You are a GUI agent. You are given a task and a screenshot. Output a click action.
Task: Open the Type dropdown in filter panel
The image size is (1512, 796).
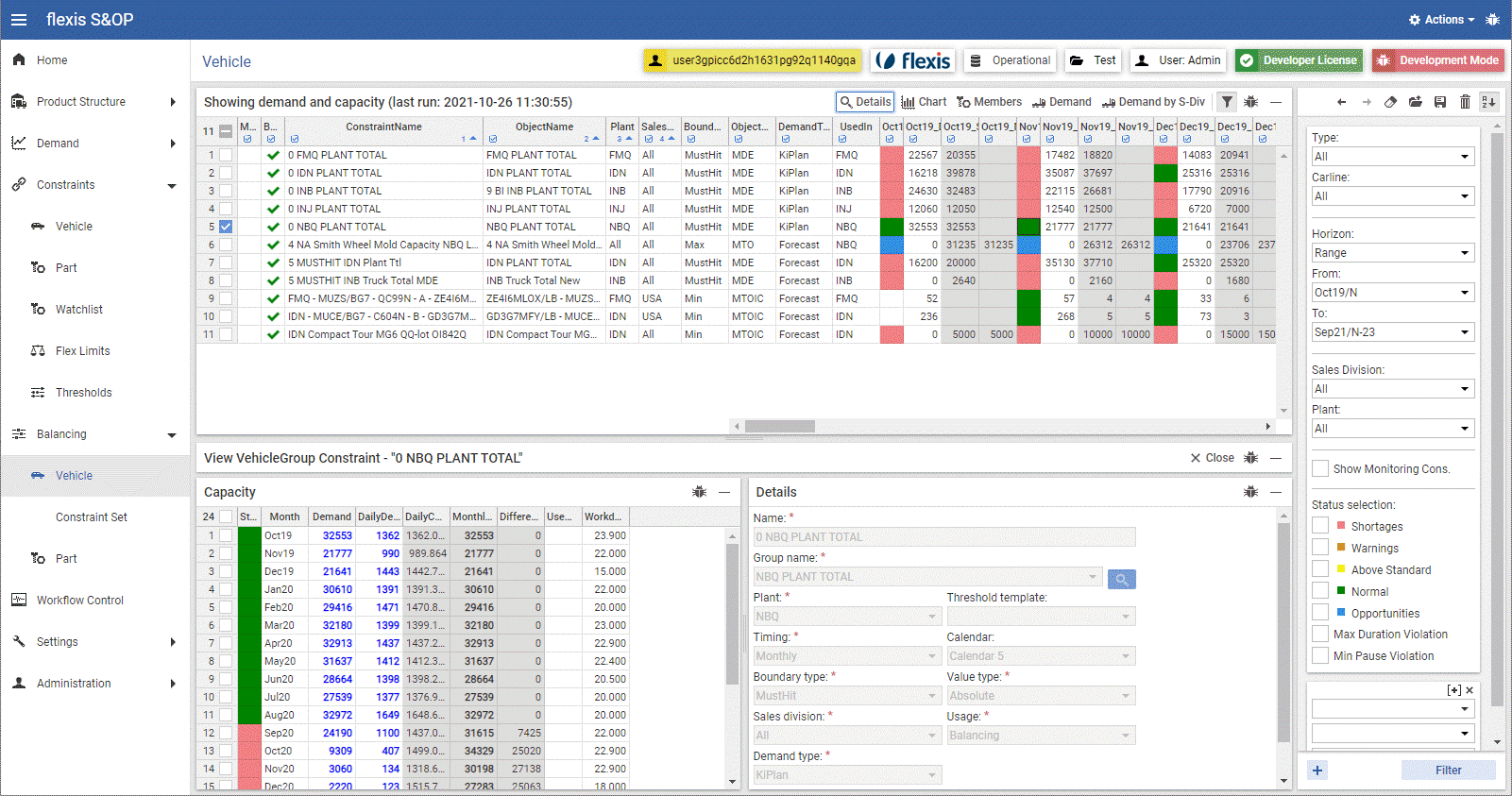click(x=1393, y=157)
